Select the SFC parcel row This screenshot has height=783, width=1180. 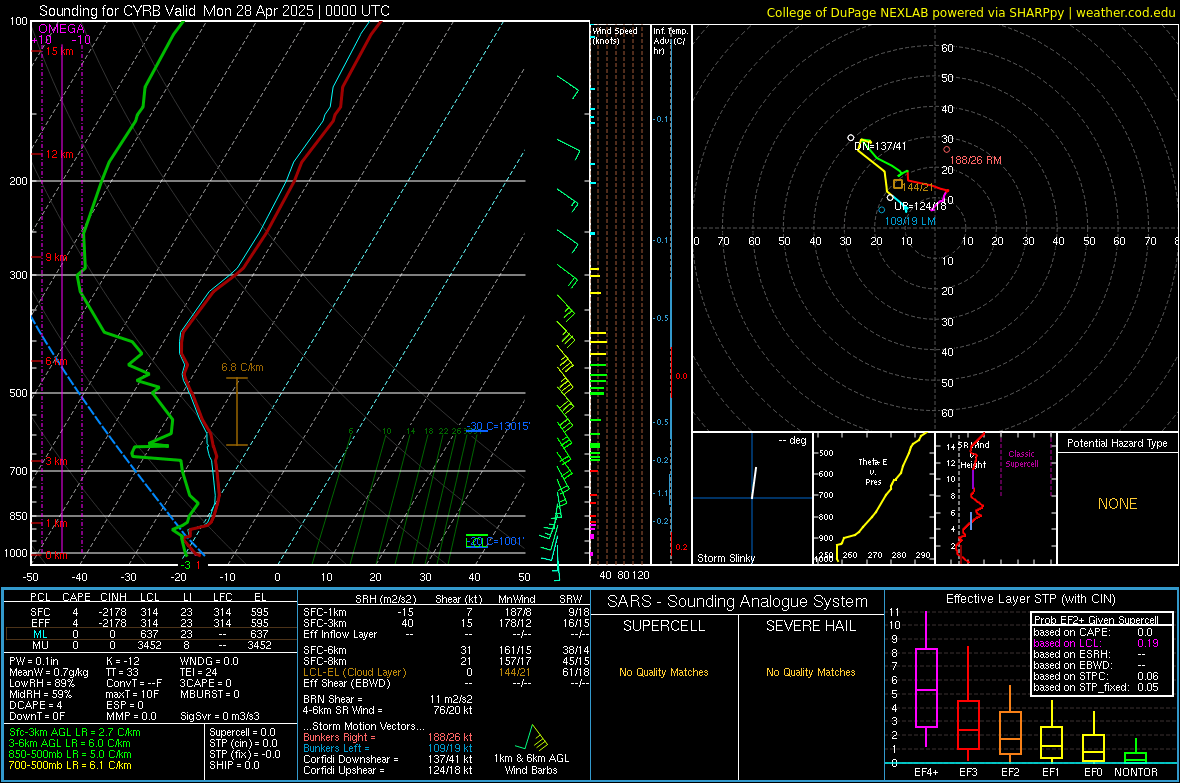150,612
